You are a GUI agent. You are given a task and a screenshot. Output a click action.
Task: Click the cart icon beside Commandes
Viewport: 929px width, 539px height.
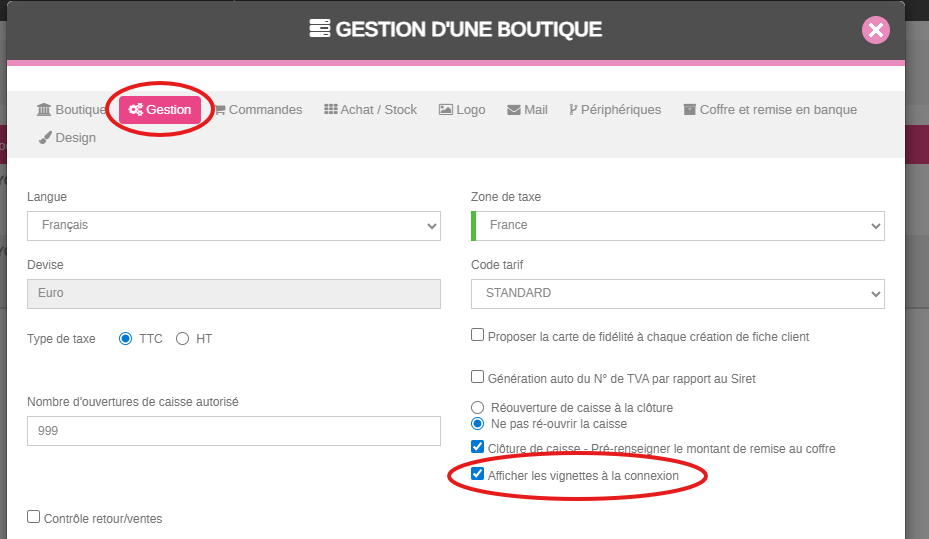[x=220, y=110]
